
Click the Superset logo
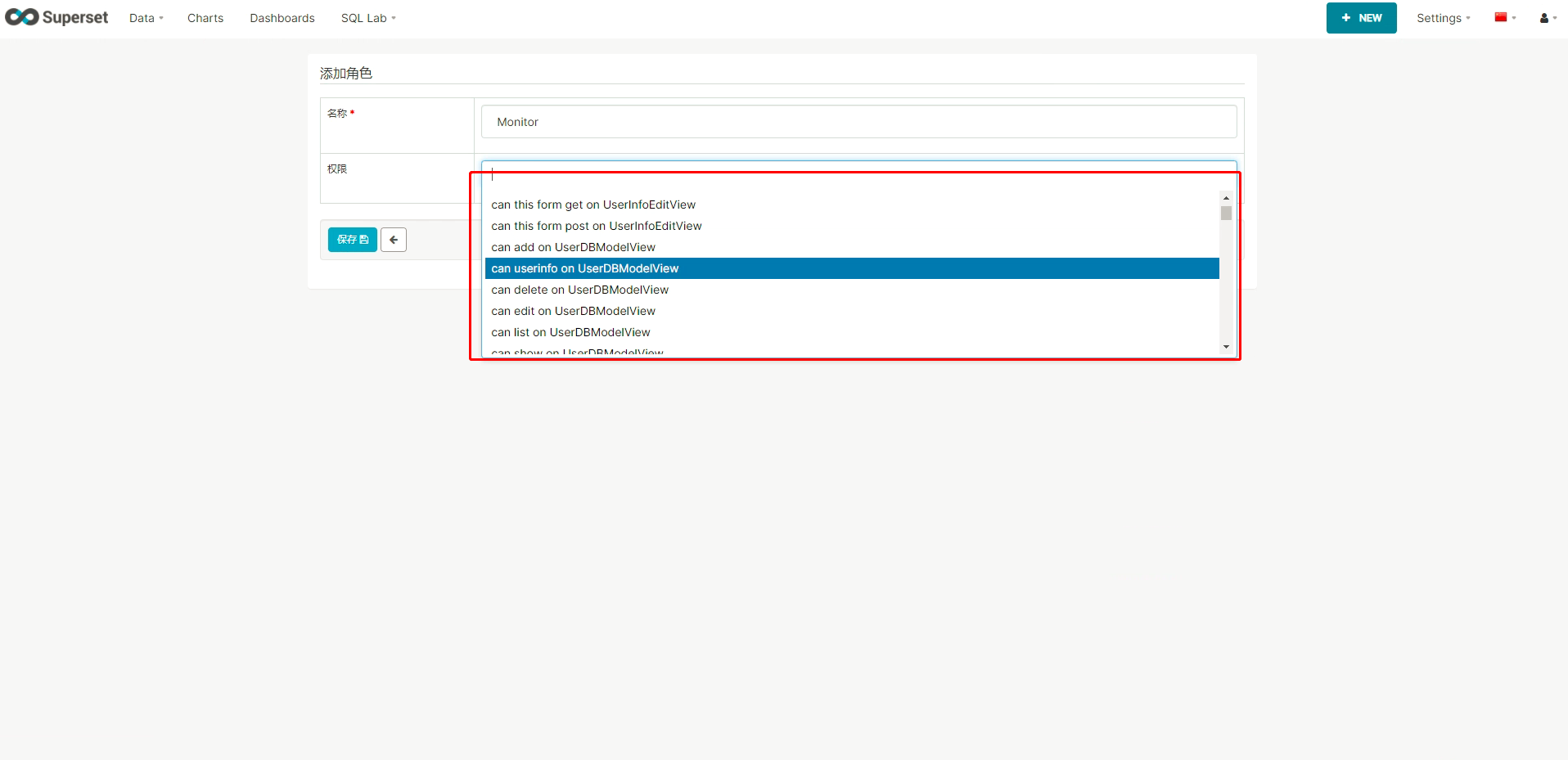click(56, 17)
